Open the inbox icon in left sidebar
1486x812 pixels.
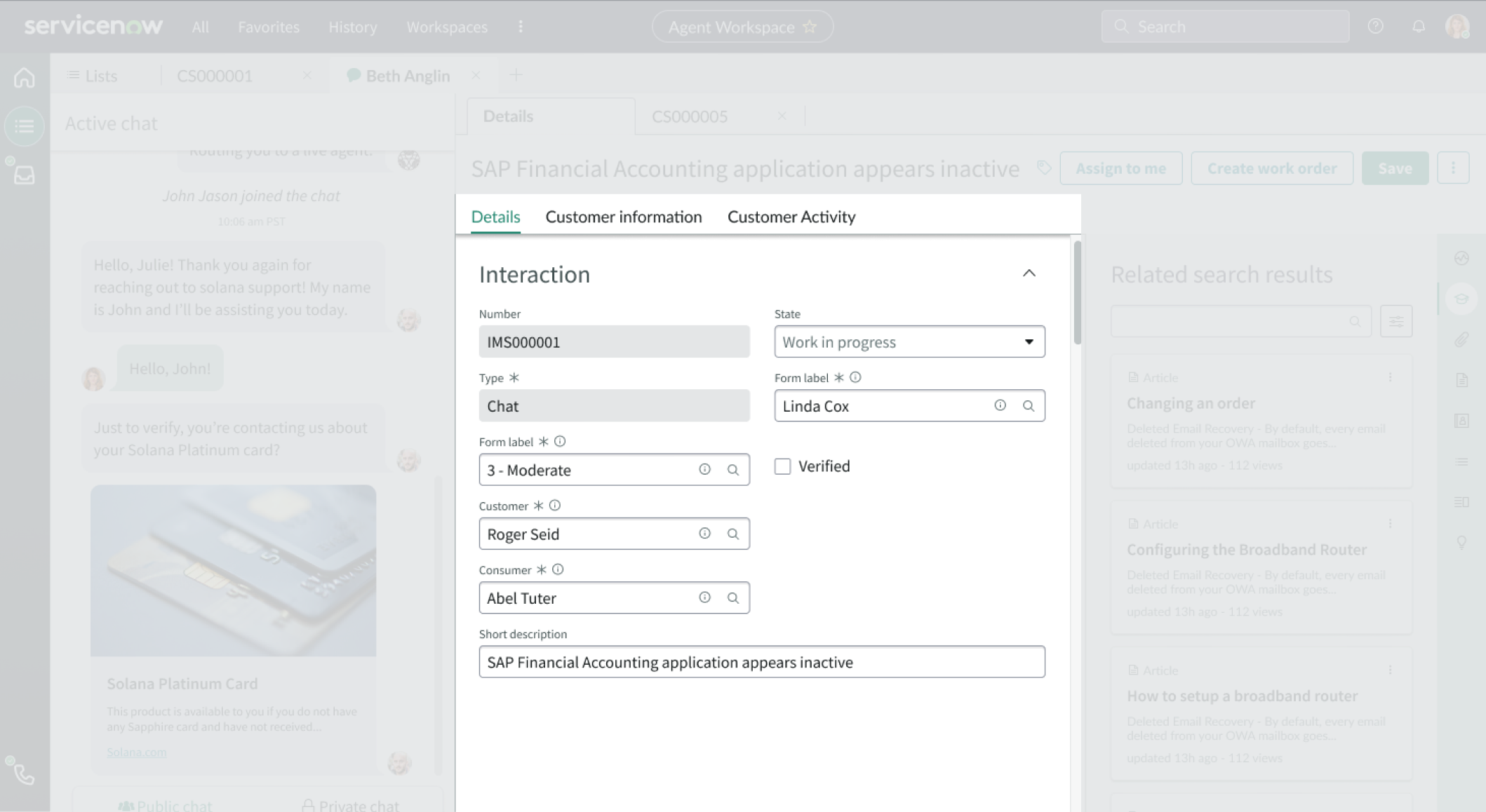click(x=25, y=175)
